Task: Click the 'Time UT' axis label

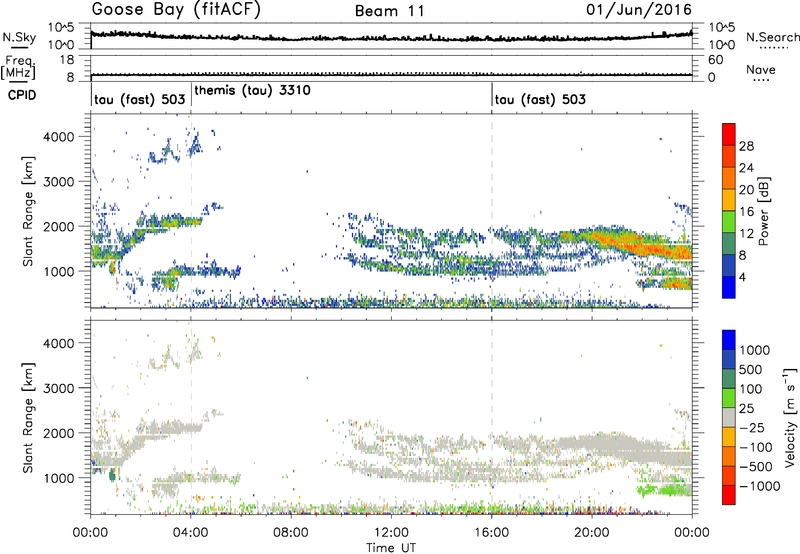Action: pyautogui.click(x=391, y=548)
